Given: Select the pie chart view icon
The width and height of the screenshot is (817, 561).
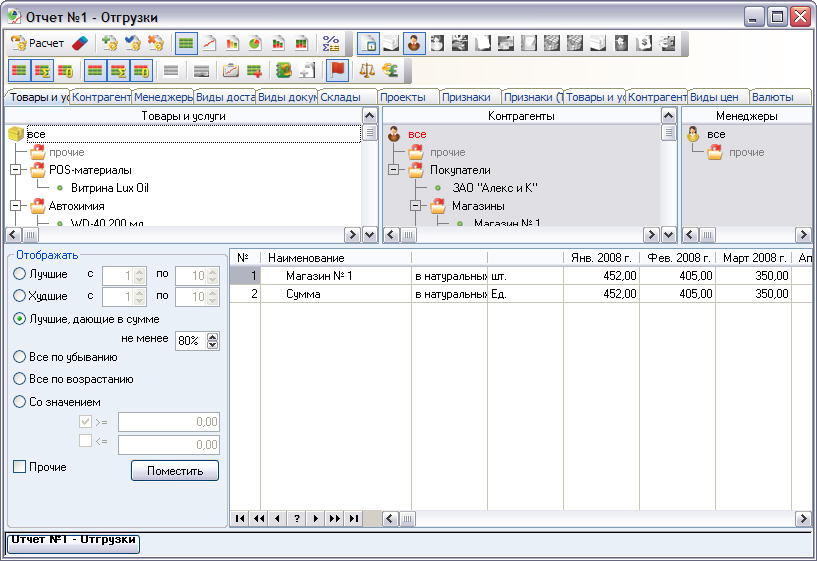Looking at the screenshot, I should (255, 43).
